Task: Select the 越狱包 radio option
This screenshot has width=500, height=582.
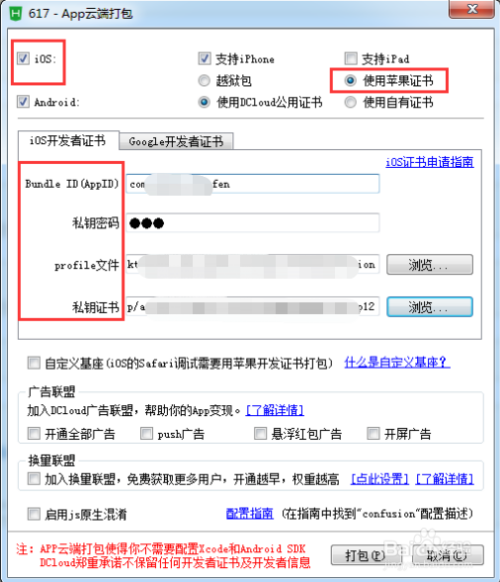Action: click(x=204, y=80)
